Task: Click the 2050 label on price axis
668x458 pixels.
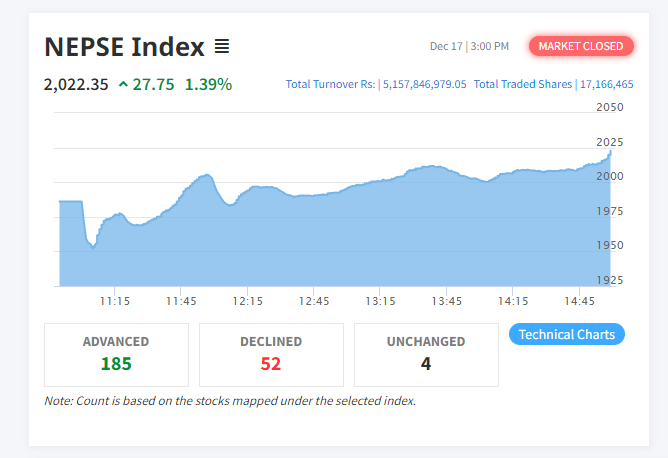Action: tap(609, 107)
